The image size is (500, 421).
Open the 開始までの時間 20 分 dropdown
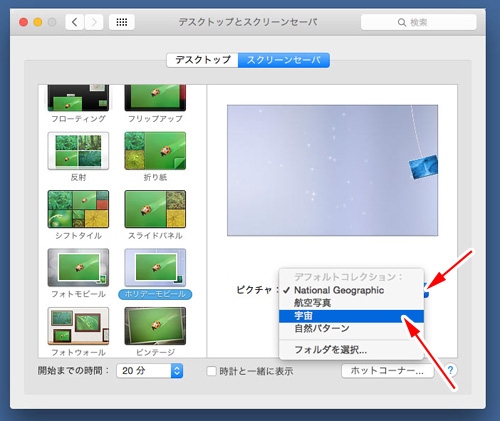pos(150,371)
